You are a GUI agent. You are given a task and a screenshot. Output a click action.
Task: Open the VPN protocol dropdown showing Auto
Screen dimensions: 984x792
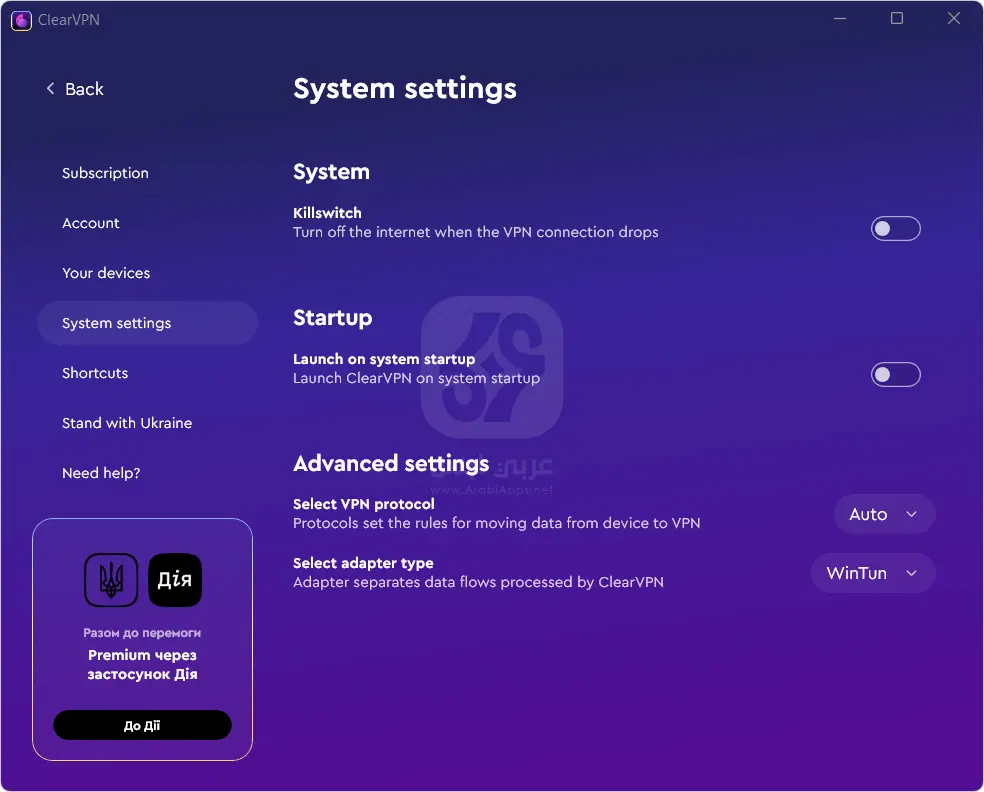884,514
